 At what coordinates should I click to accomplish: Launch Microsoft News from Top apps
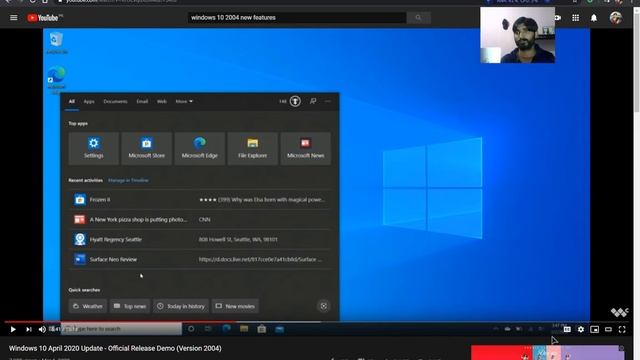(x=306, y=149)
